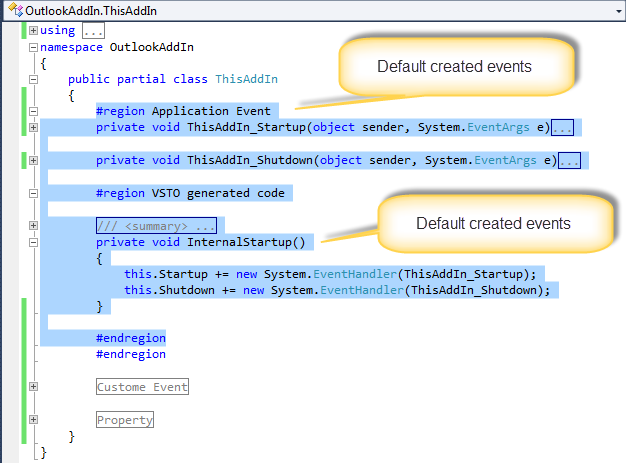The image size is (626, 463).
Task: Click the 'ThisAddIn' class name in declaration
Action: click(246, 79)
